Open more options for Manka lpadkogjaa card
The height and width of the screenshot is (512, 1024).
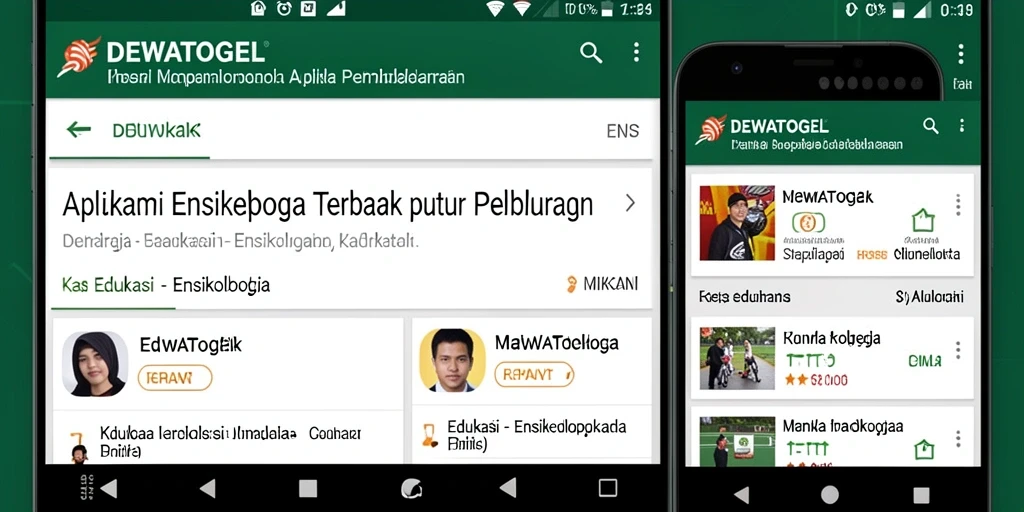[958, 438]
